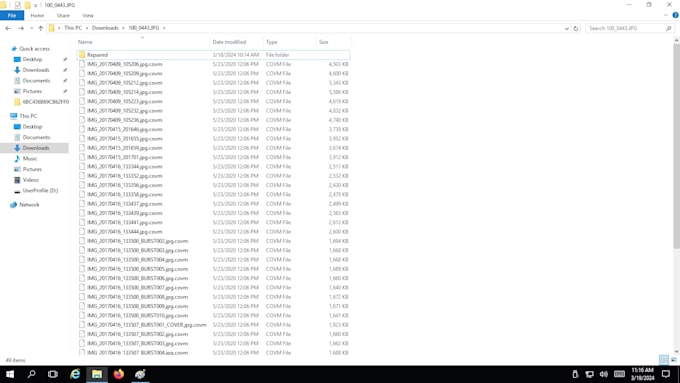Switch to Large icons view layout icon
Viewport: 680px width, 383px height.
(x=673, y=360)
